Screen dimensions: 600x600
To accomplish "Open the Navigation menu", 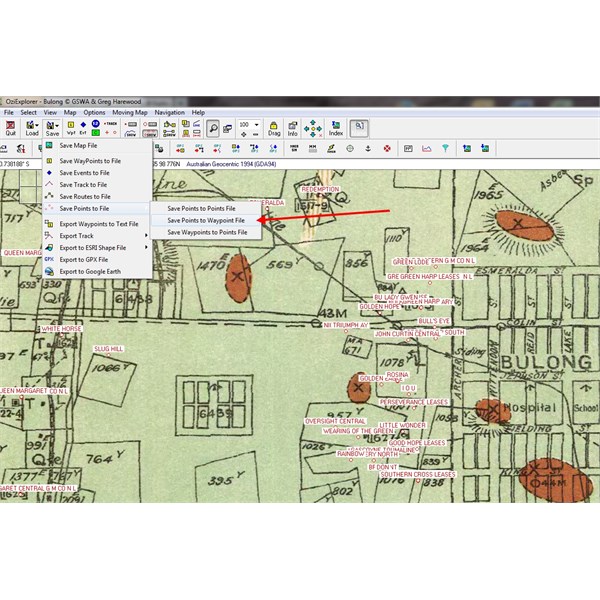I will [x=170, y=112].
